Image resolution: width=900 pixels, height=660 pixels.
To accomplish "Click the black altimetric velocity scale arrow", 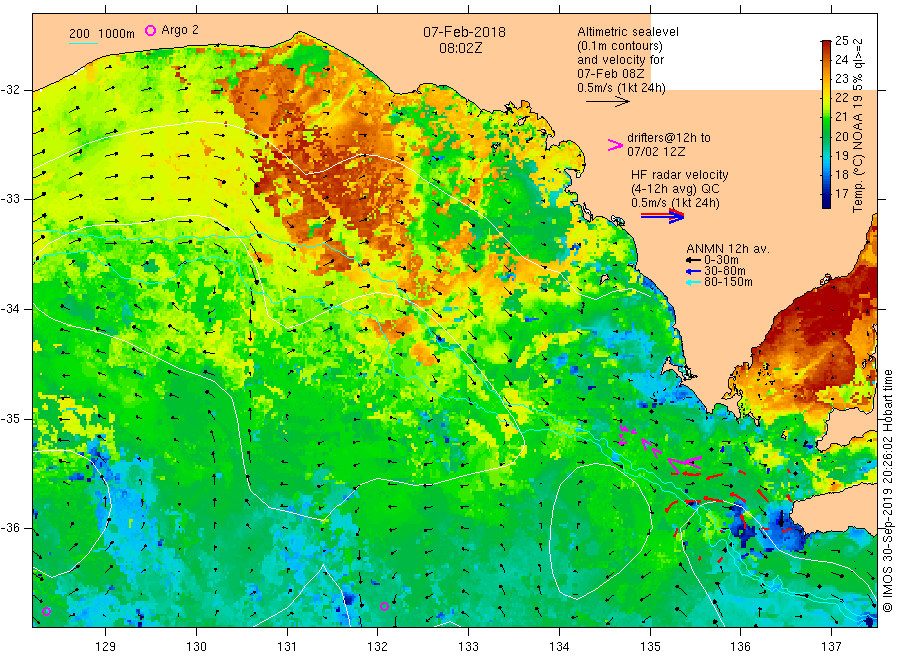I will tap(607, 102).
